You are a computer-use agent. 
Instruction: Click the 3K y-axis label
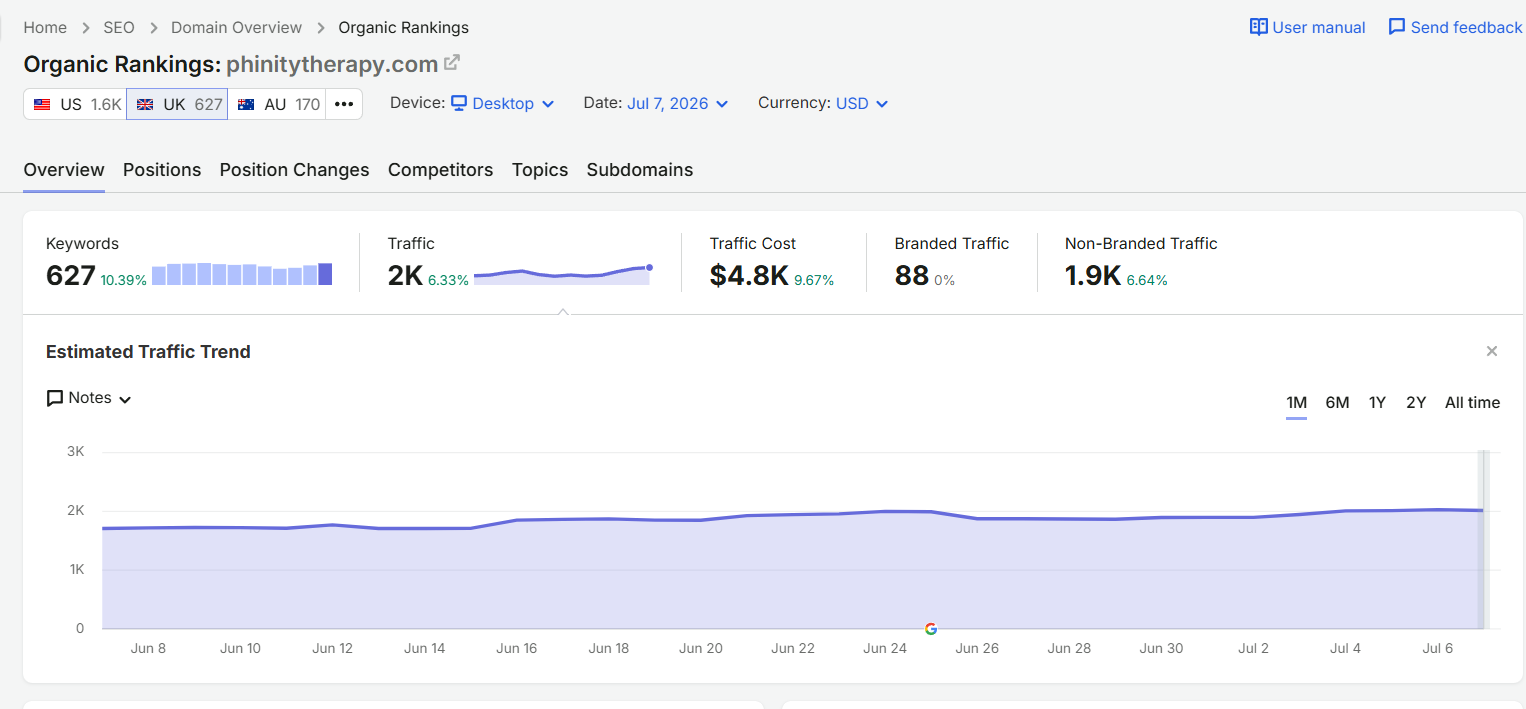point(75,451)
